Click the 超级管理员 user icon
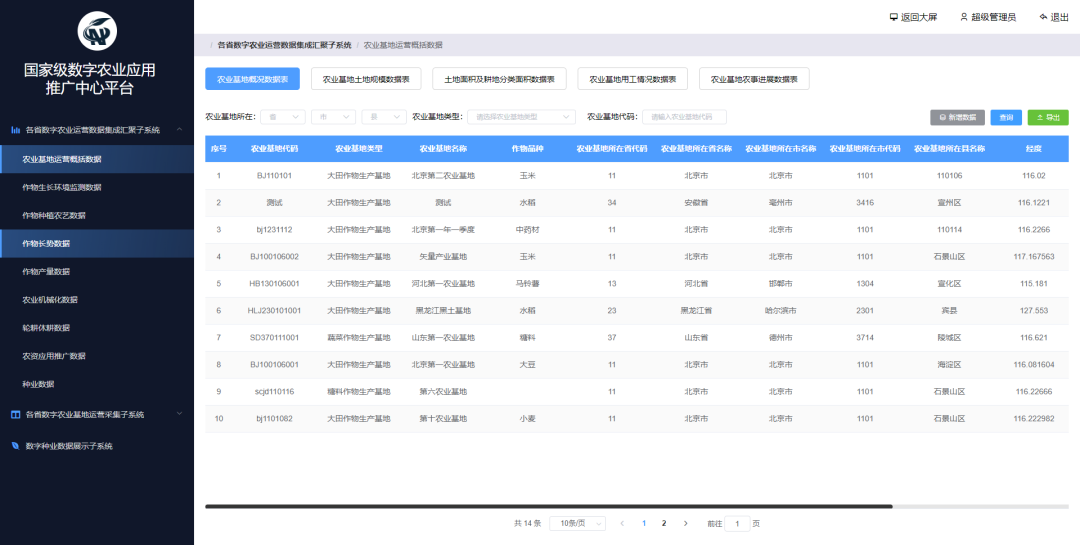Image resolution: width=1080 pixels, height=545 pixels. click(x=964, y=17)
